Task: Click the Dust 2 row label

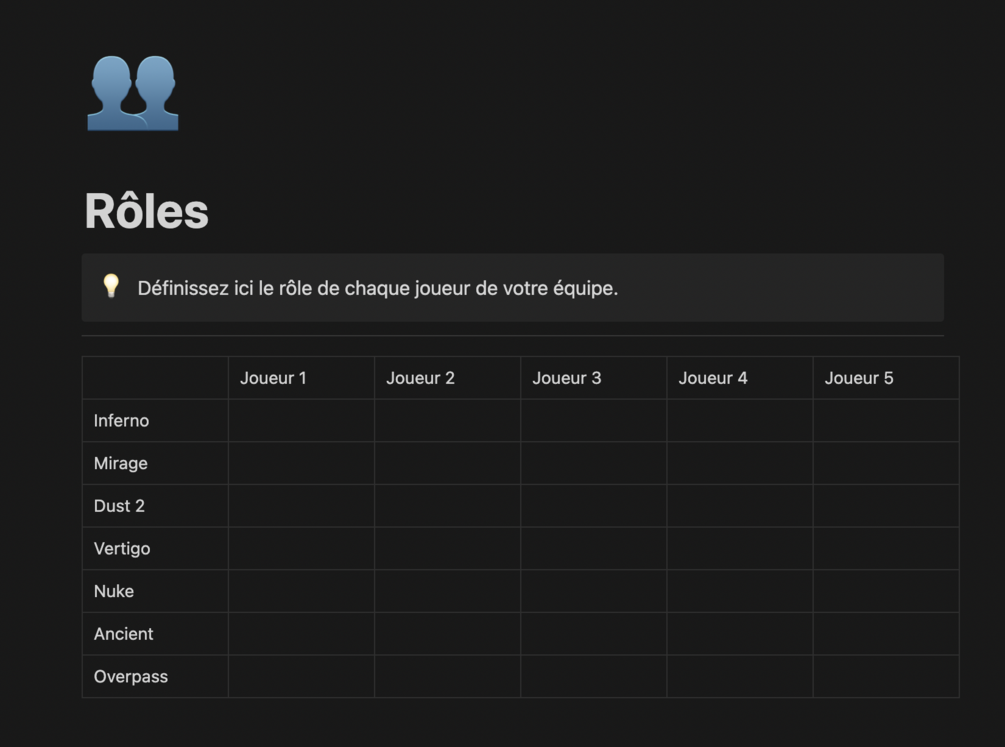Action: pos(119,506)
